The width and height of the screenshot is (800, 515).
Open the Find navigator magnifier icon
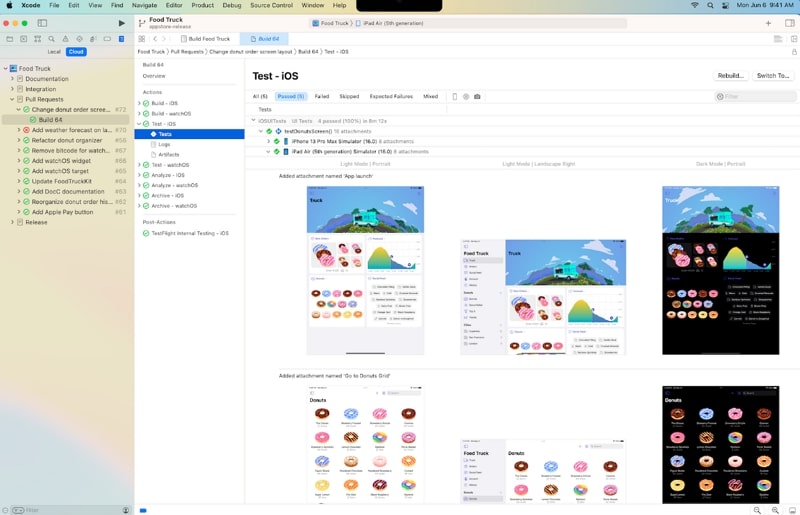pos(52,39)
